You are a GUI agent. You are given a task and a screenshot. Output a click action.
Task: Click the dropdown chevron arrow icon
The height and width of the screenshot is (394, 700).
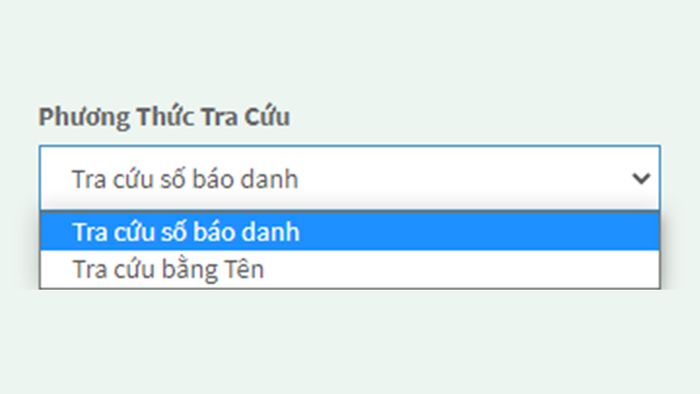coord(641,178)
